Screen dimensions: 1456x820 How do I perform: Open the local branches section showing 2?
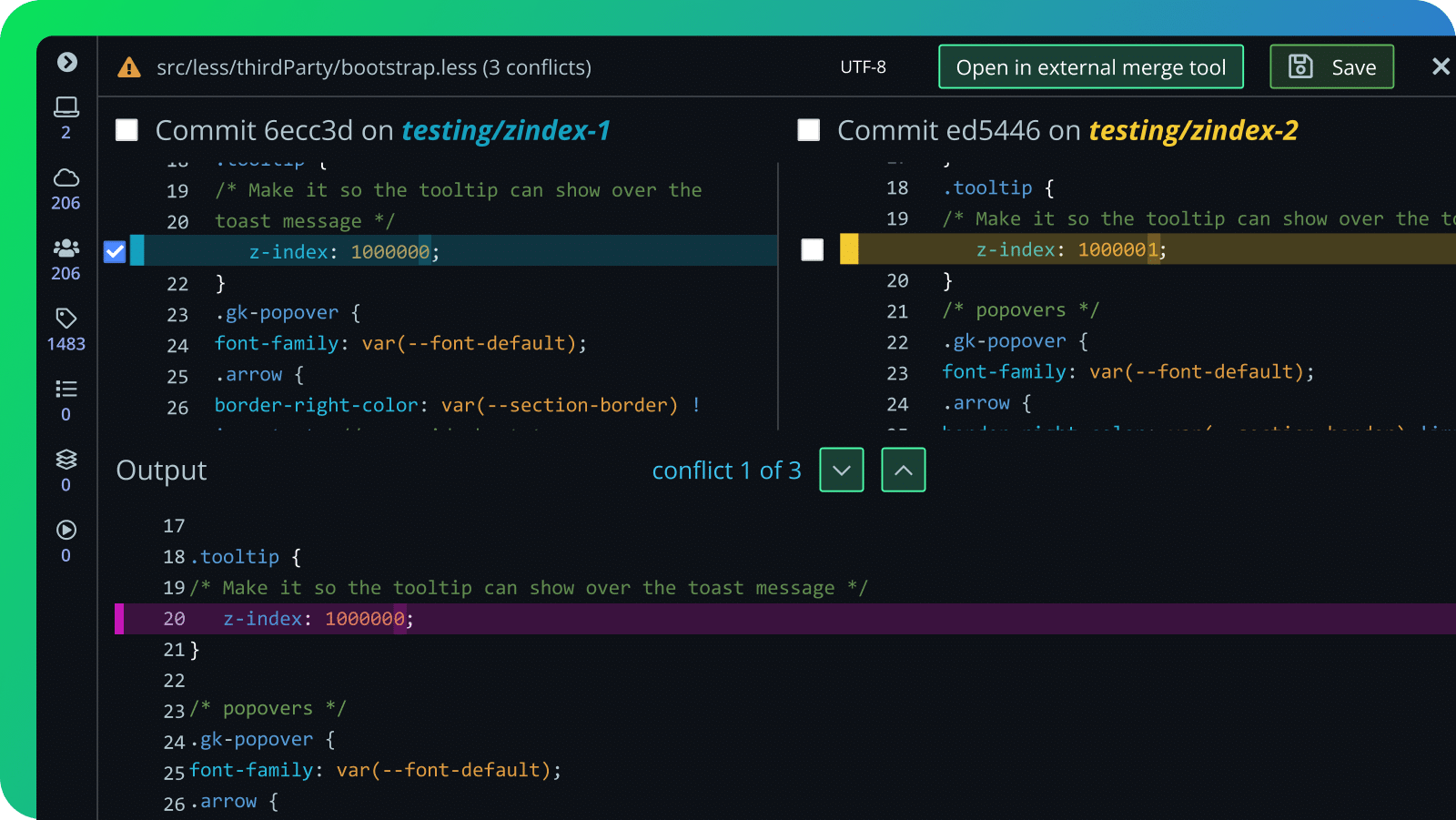coord(66,107)
